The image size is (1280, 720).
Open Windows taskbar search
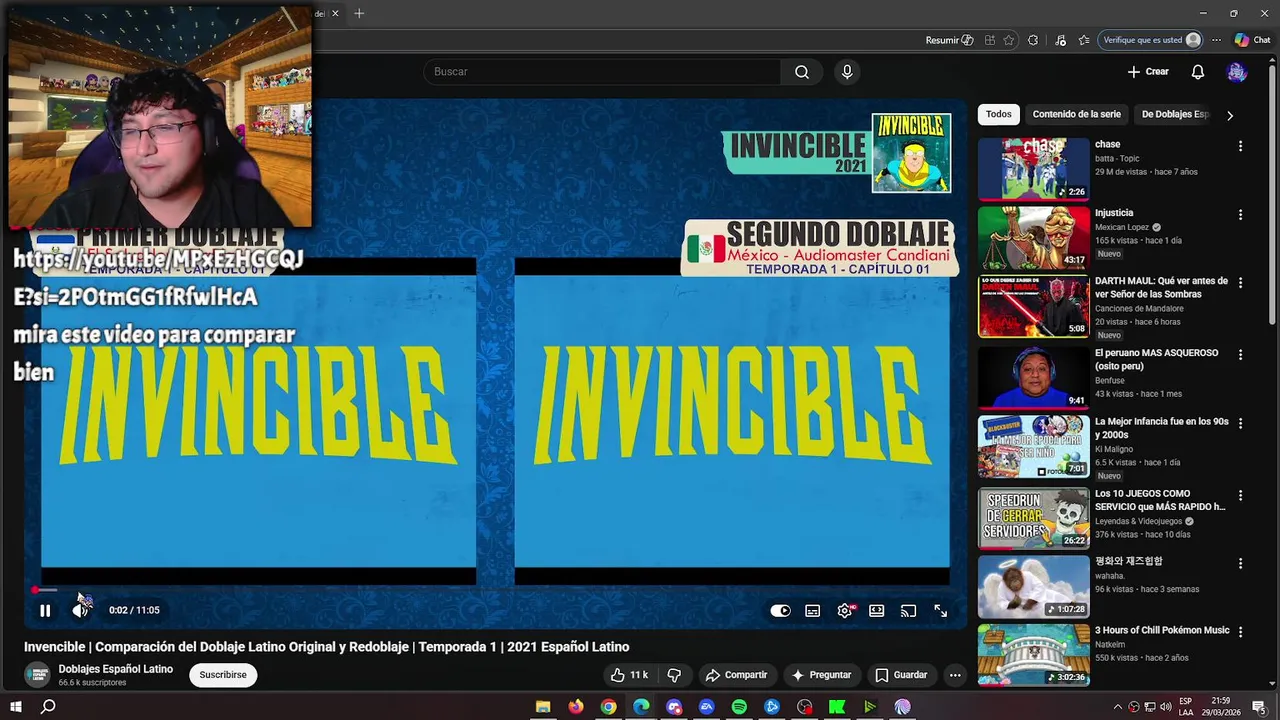coord(48,707)
